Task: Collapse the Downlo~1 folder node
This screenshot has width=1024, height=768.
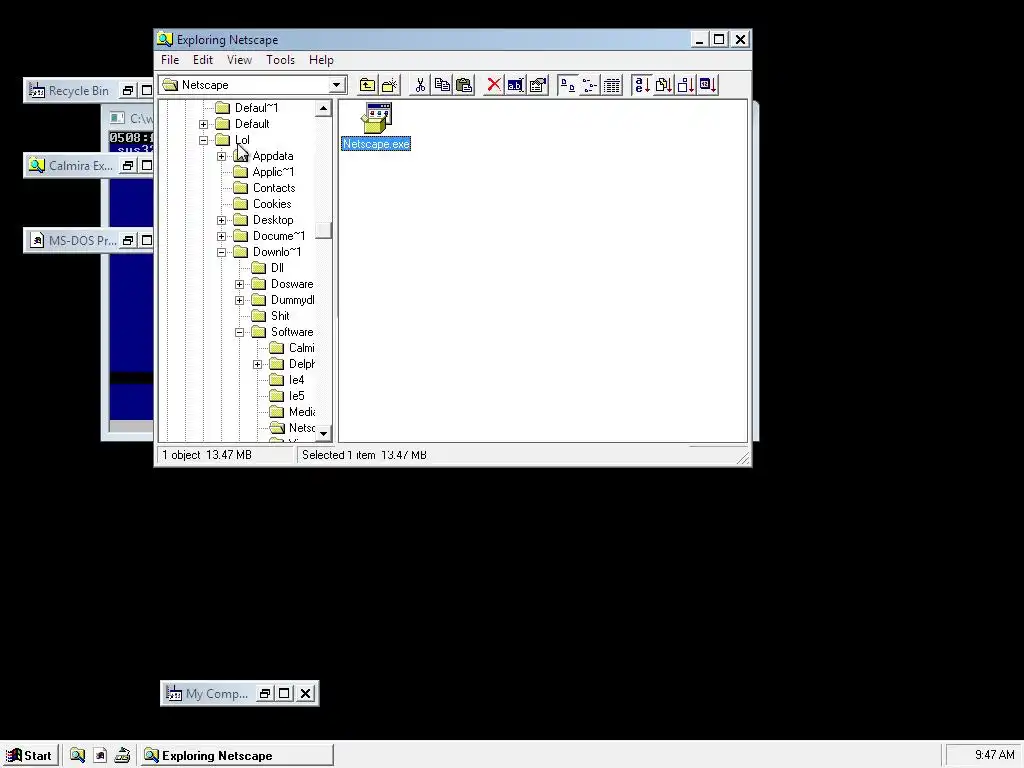Action: [221, 252]
